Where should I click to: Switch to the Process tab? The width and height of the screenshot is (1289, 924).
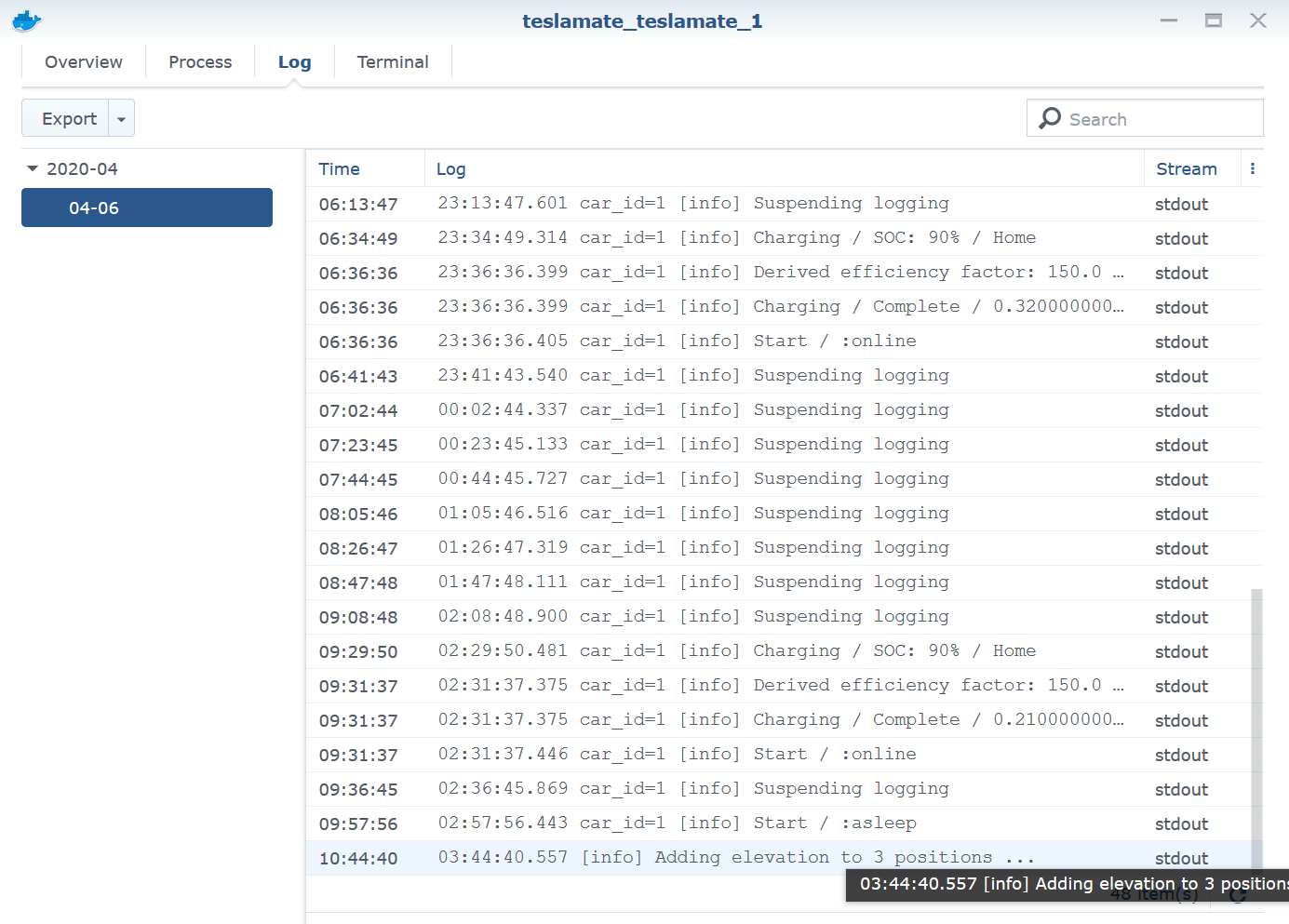(200, 62)
